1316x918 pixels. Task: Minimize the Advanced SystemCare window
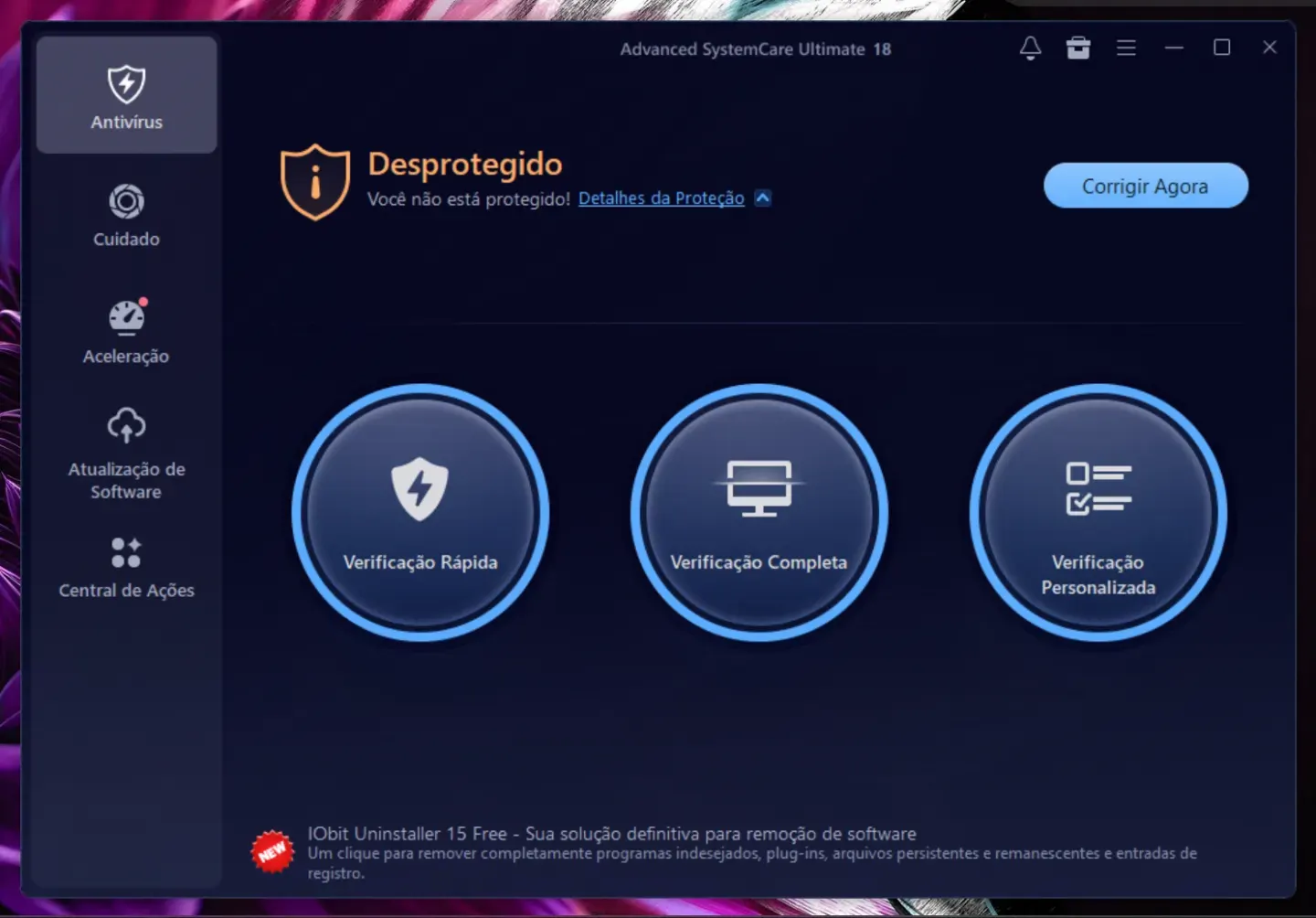[1174, 48]
